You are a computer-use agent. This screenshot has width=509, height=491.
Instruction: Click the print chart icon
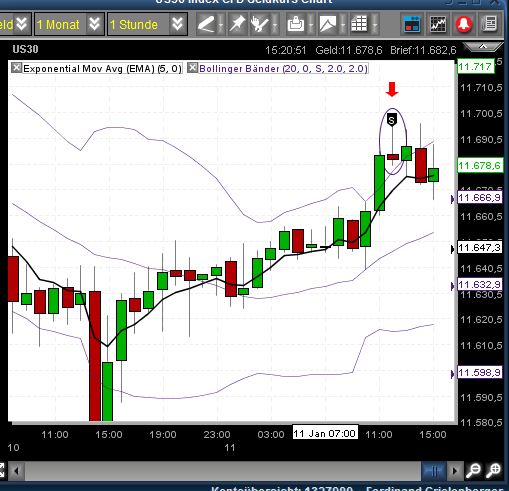coord(295,24)
